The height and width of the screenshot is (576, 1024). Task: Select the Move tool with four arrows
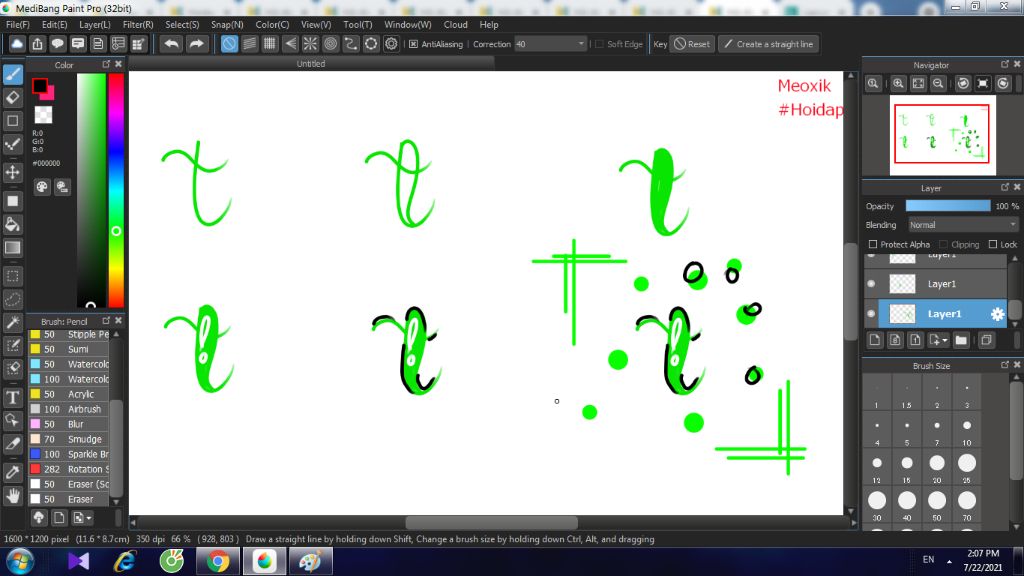12,172
